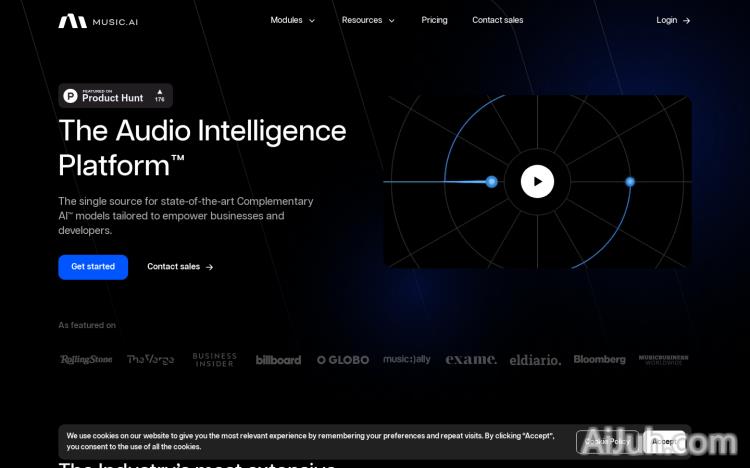Click the Music.AI logo
The height and width of the screenshot is (468, 750).
coord(98,21)
